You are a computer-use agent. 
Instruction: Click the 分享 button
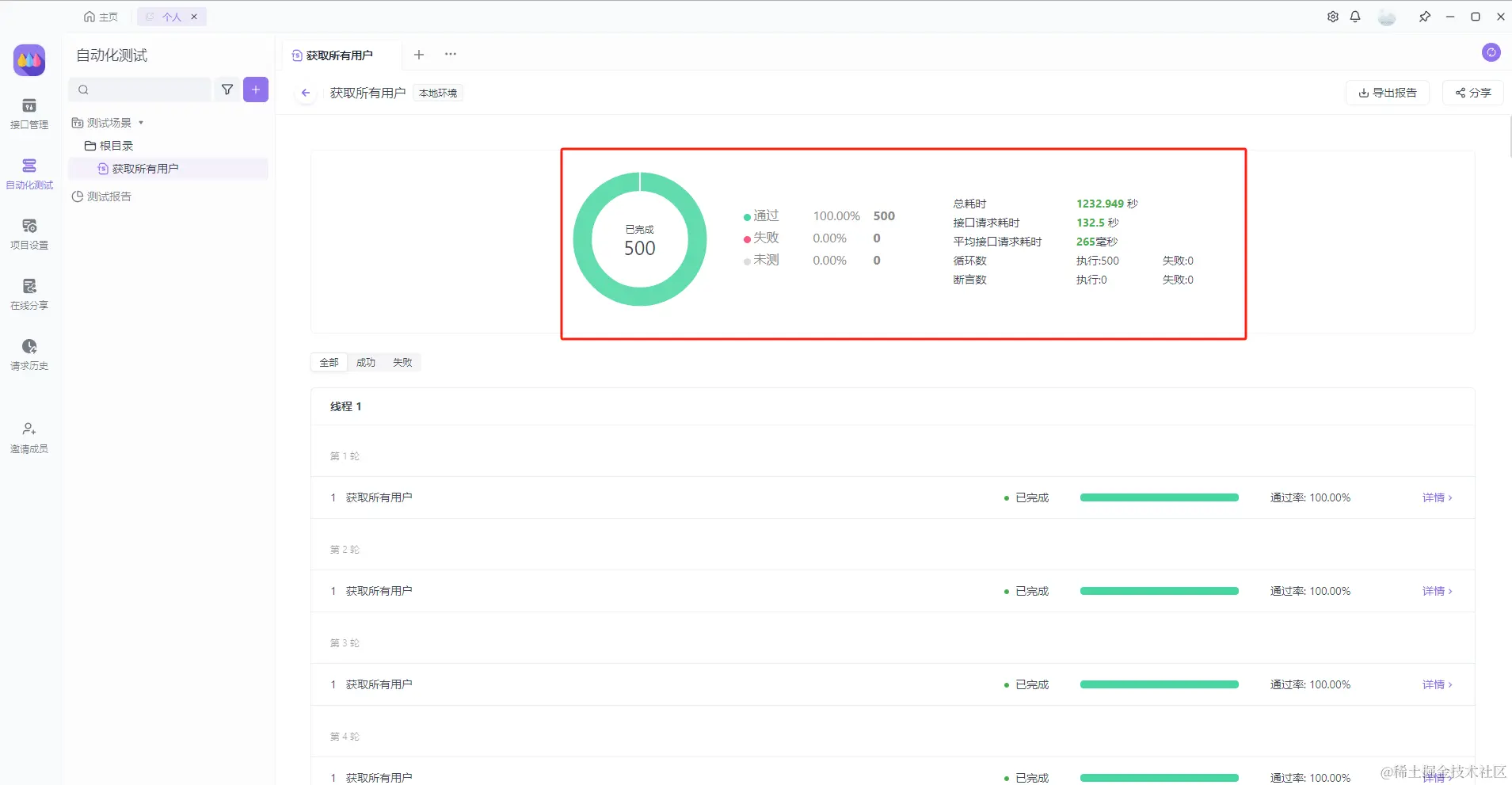pyautogui.click(x=1473, y=93)
